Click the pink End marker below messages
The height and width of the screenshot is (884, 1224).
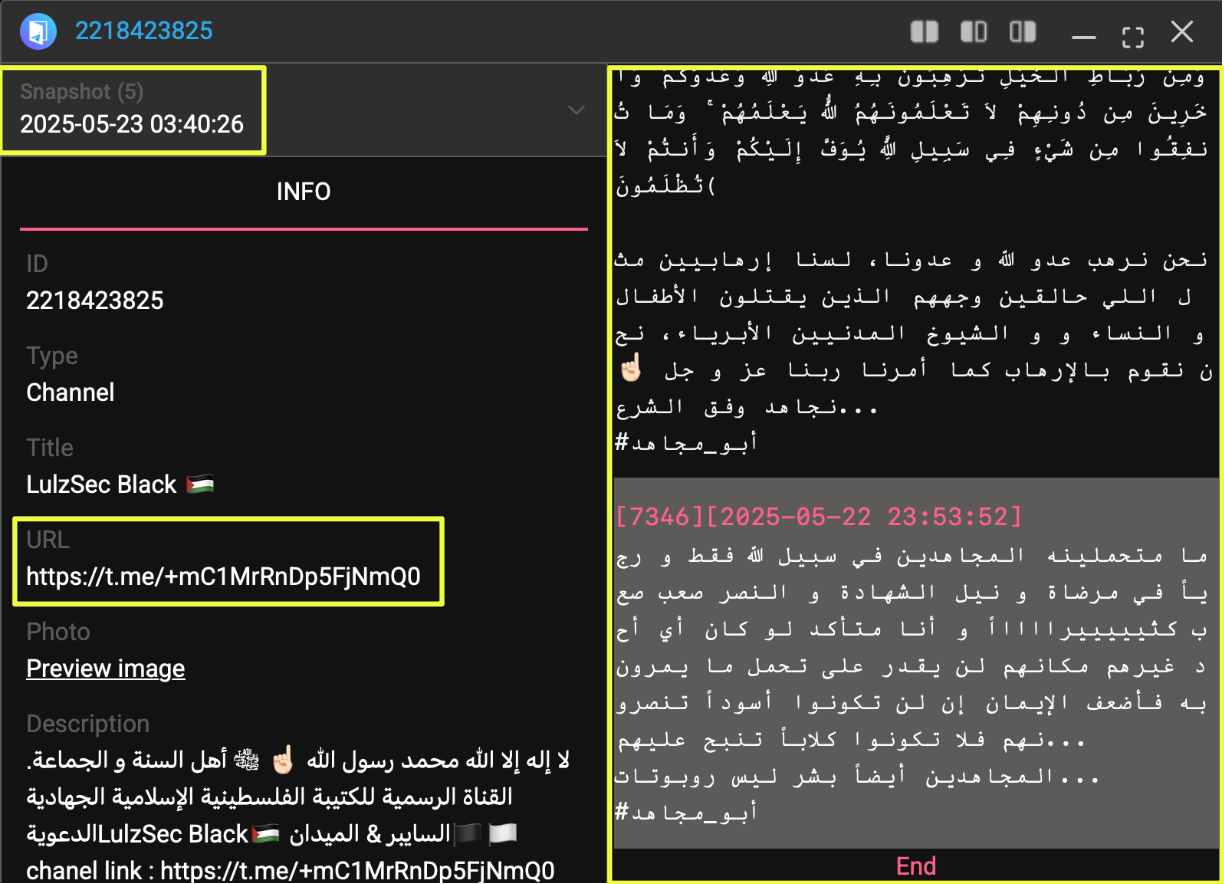[x=915, y=866]
